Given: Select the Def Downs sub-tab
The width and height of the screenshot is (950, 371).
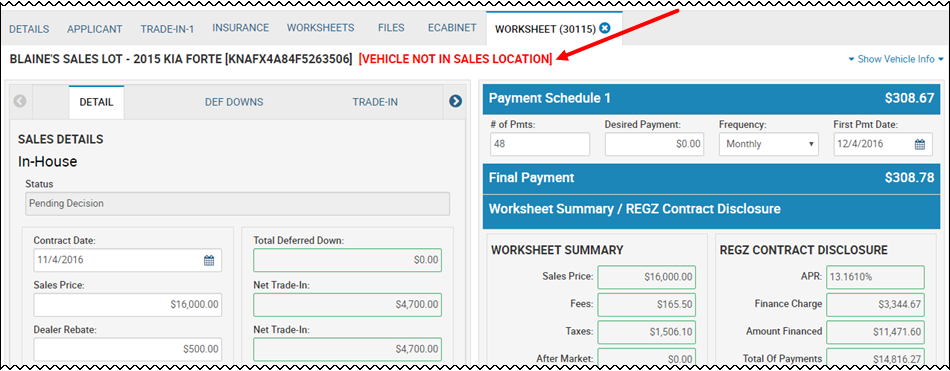Looking at the screenshot, I should point(234,102).
